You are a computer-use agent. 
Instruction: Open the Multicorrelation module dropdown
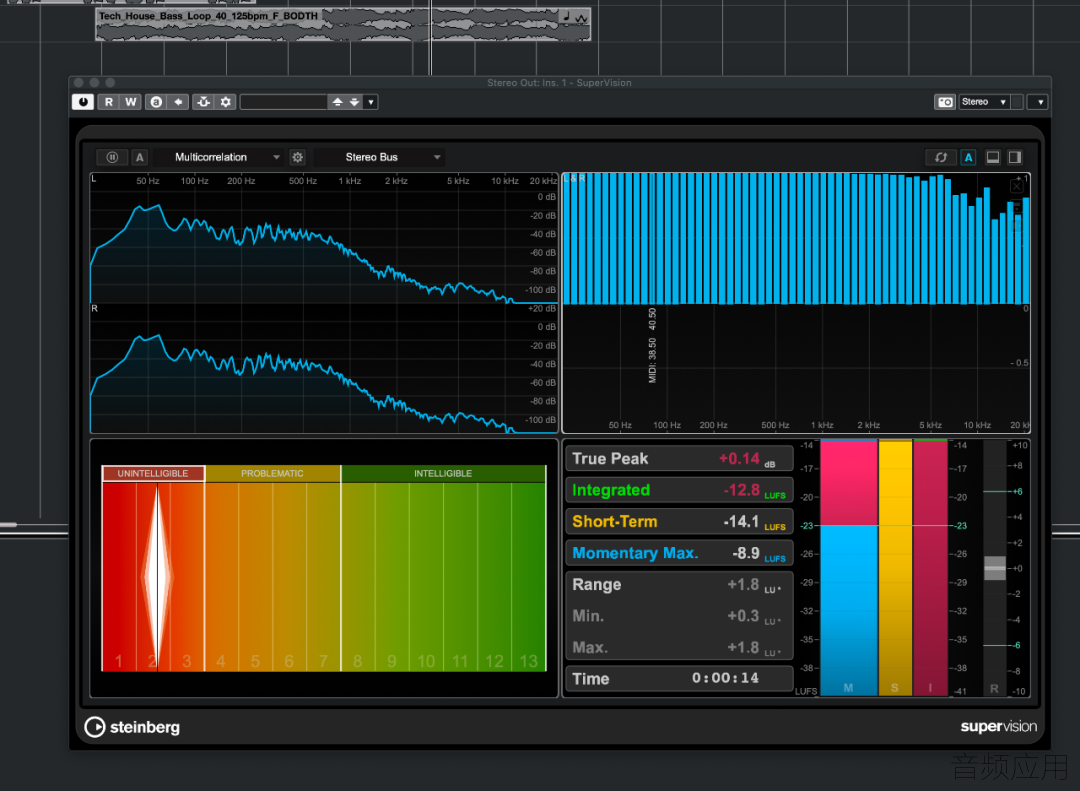pos(220,157)
